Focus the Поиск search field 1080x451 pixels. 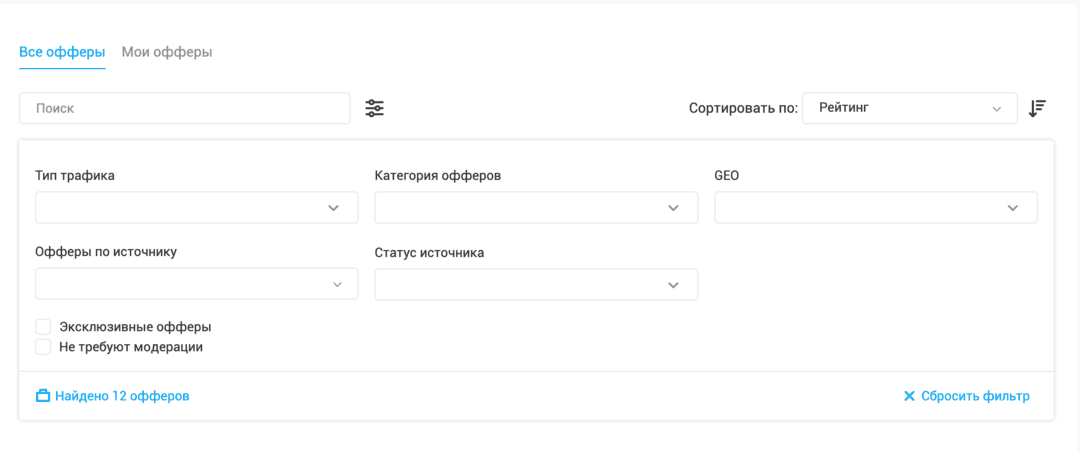185,108
